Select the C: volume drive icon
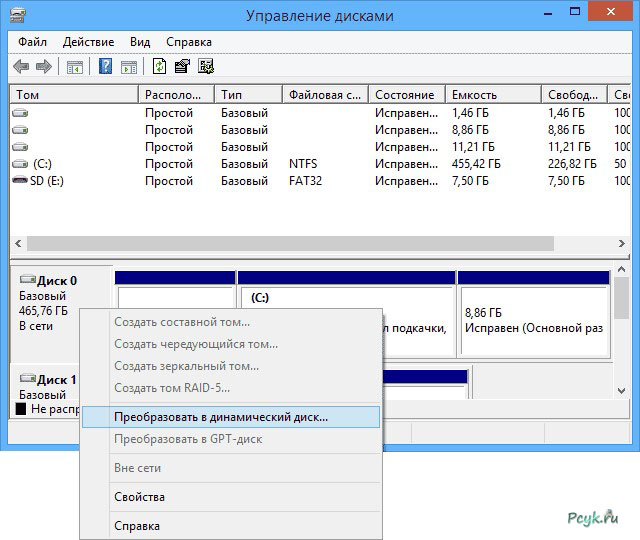 click(x=20, y=164)
